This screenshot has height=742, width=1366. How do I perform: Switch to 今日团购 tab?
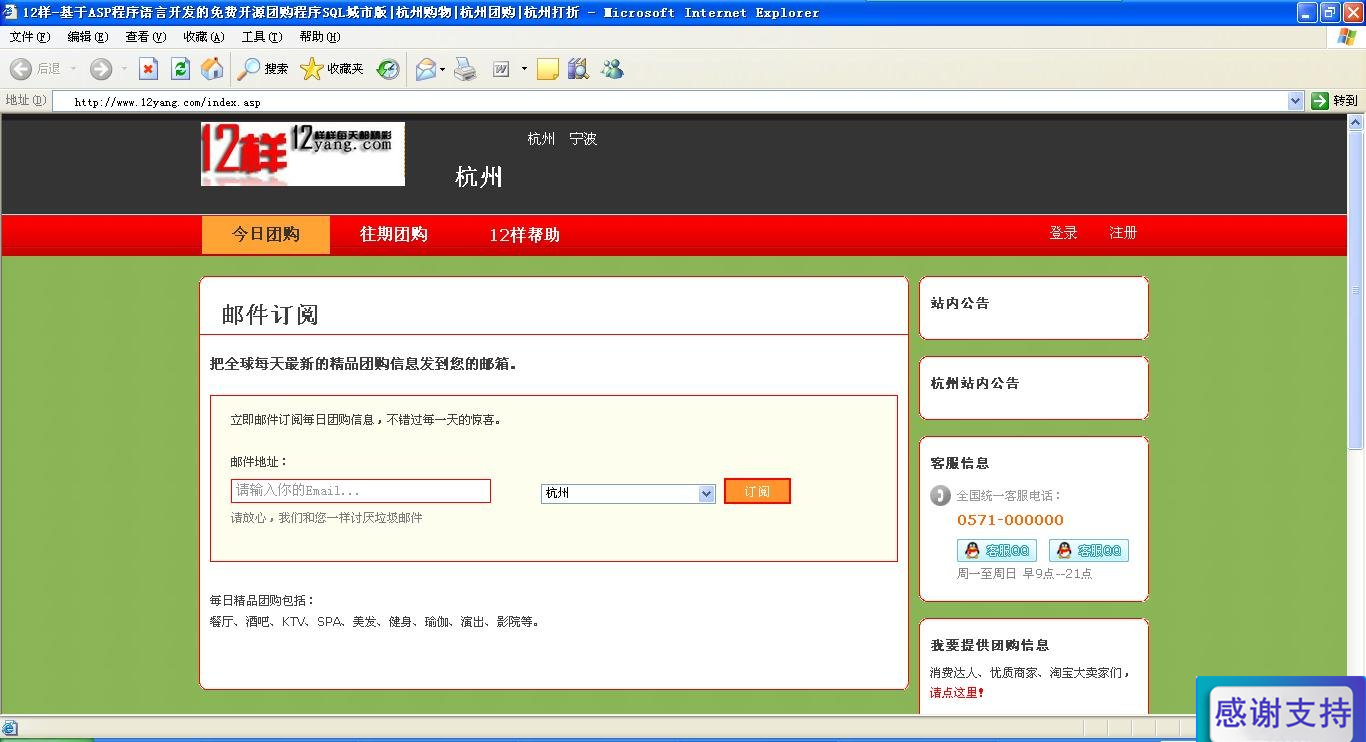click(x=266, y=234)
